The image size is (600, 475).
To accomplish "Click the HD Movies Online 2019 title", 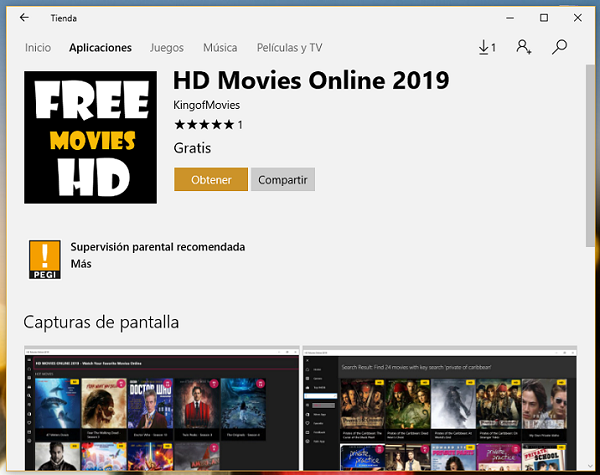I will [311, 80].
